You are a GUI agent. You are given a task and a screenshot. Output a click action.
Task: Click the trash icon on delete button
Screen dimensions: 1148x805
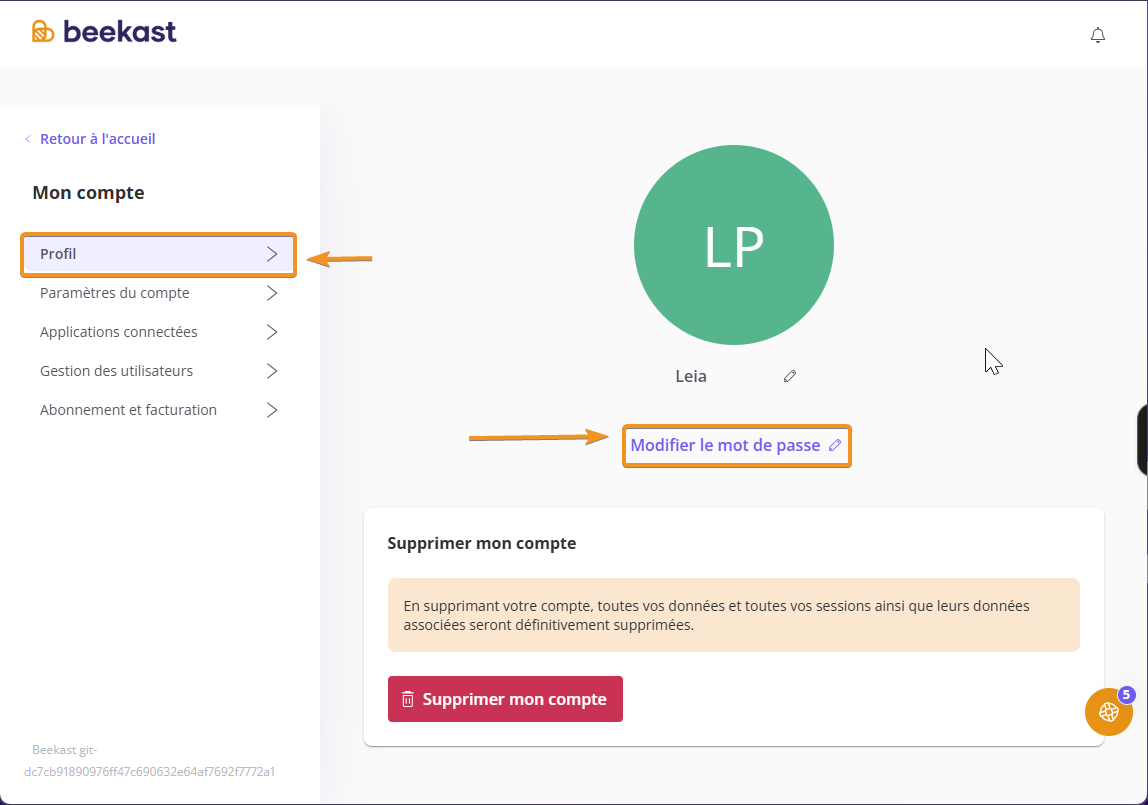[408, 699]
